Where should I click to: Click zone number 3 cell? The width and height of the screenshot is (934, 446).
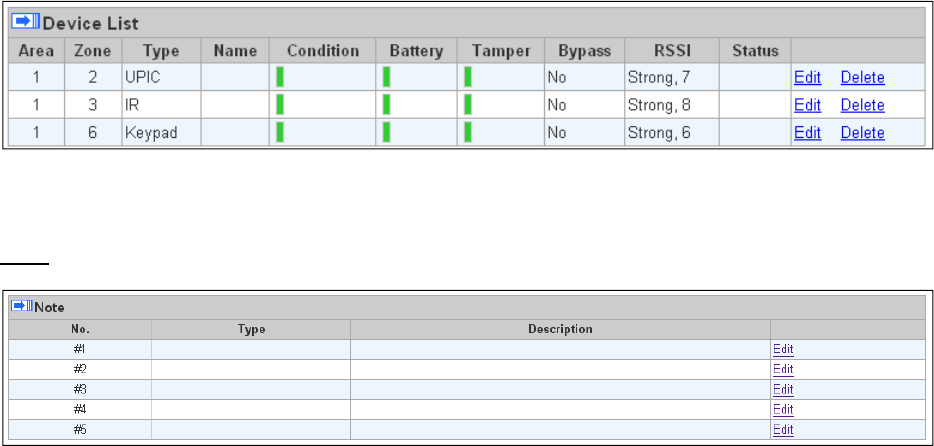click(93, 105)
